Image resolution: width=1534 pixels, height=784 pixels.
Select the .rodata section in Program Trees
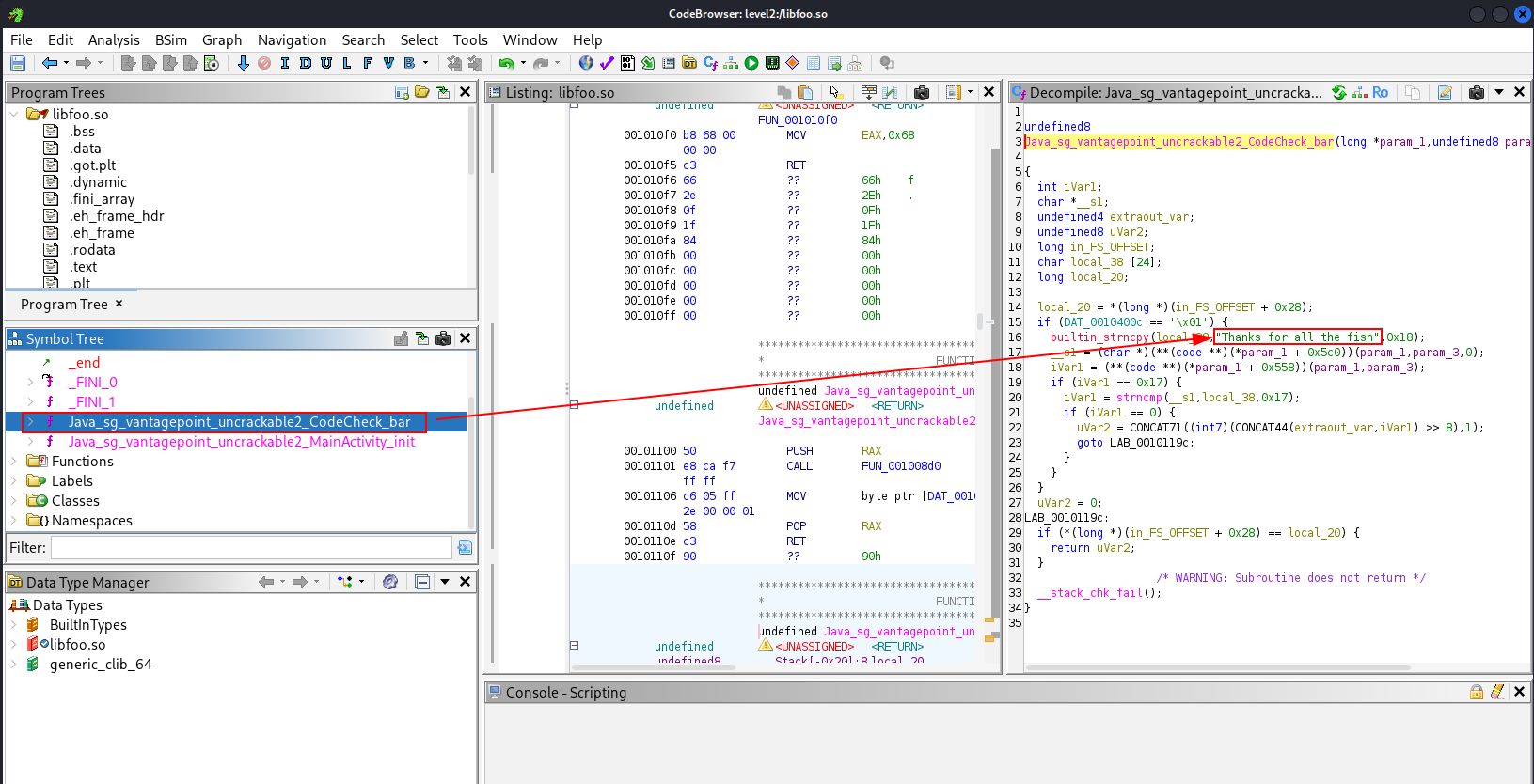[x=92, y=250]
